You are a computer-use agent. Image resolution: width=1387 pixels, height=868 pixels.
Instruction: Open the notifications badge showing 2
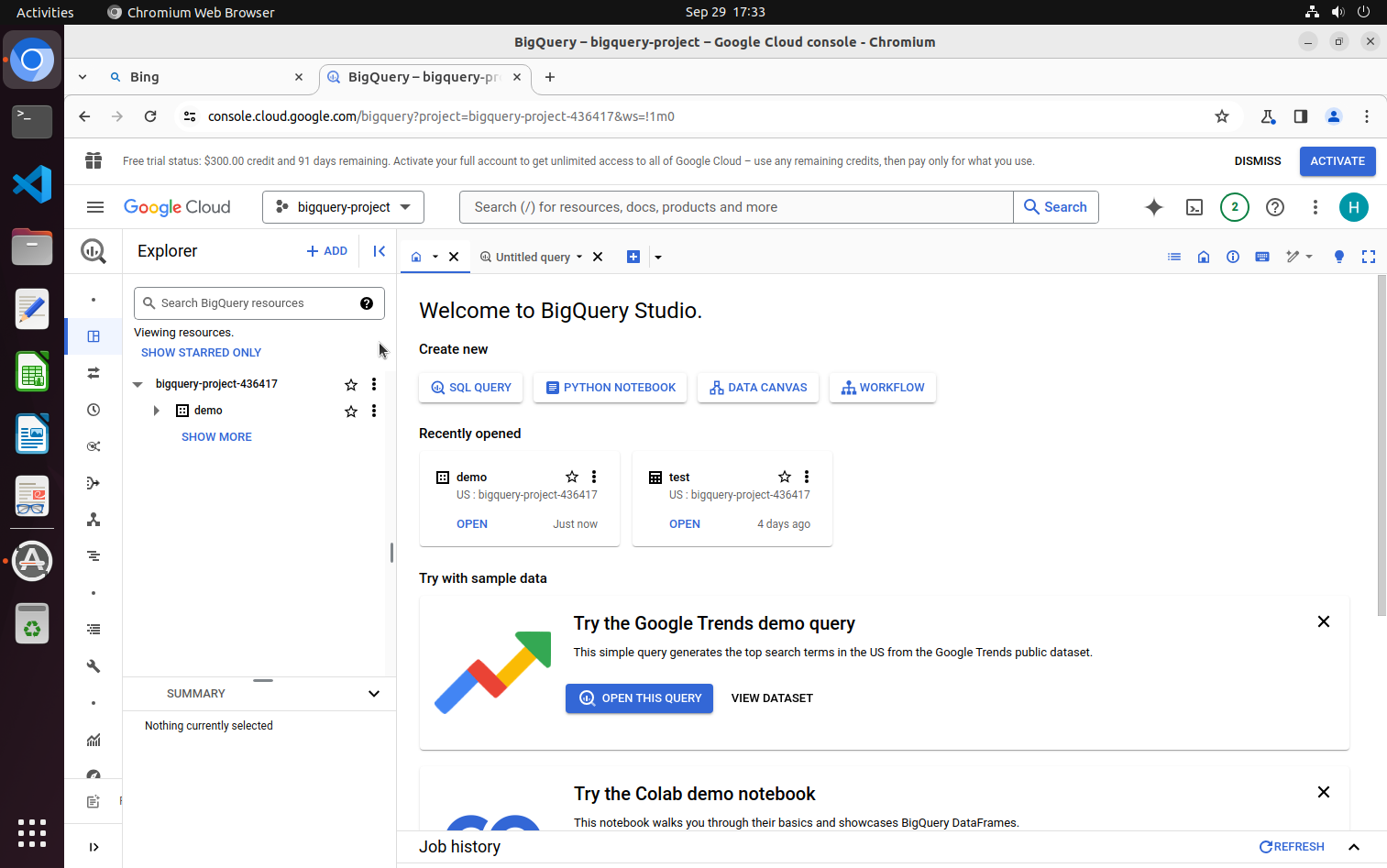(x=1235, y=207)
